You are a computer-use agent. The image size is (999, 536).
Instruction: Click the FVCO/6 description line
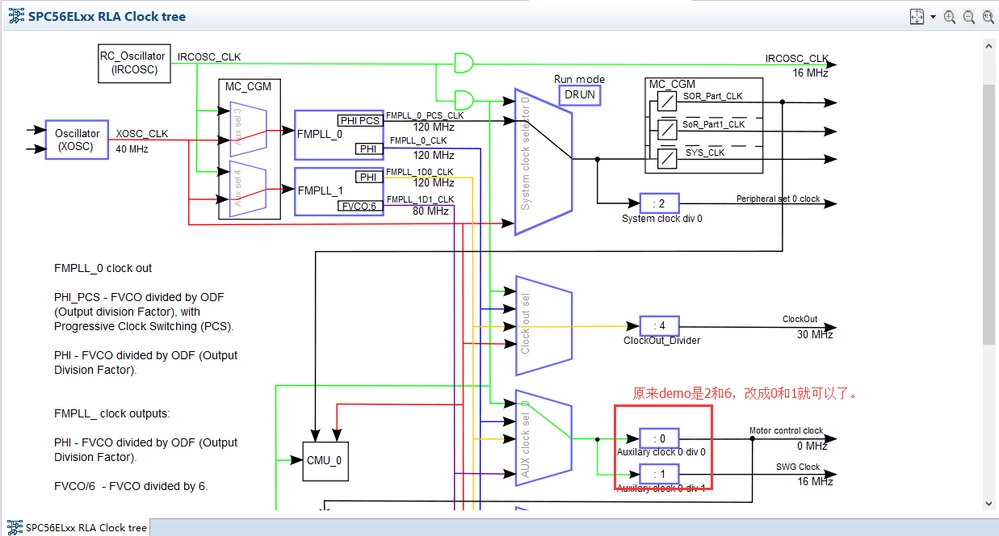pos(131,486)
